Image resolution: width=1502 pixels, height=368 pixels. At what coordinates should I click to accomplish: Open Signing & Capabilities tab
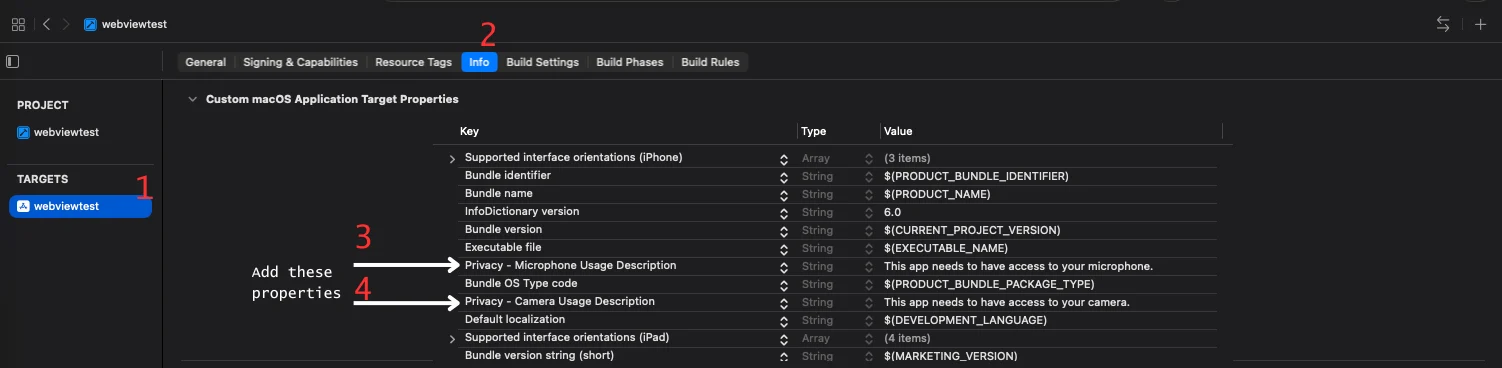coord(300,62)
